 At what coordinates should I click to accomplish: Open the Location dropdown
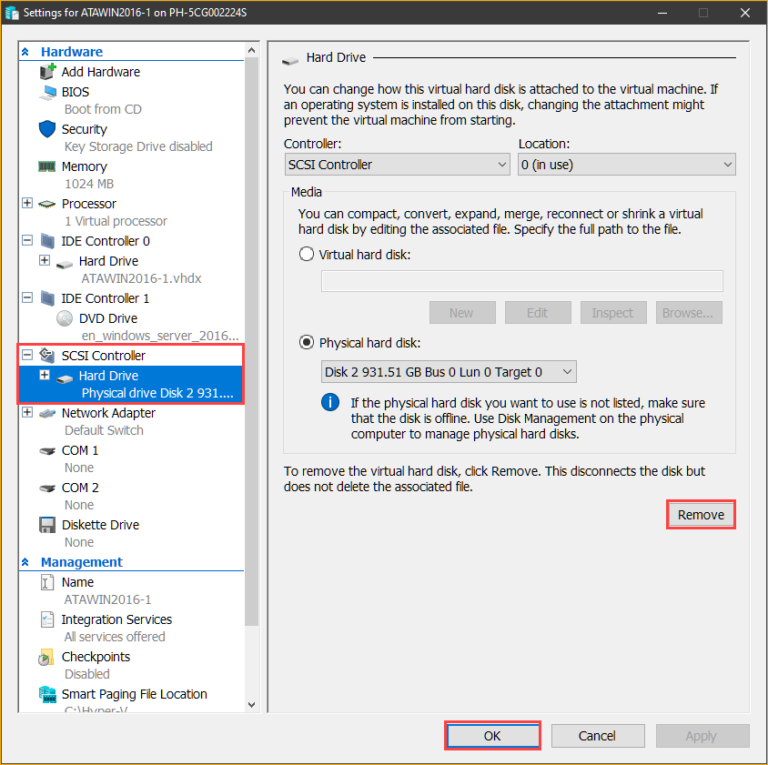coord(626,165)
